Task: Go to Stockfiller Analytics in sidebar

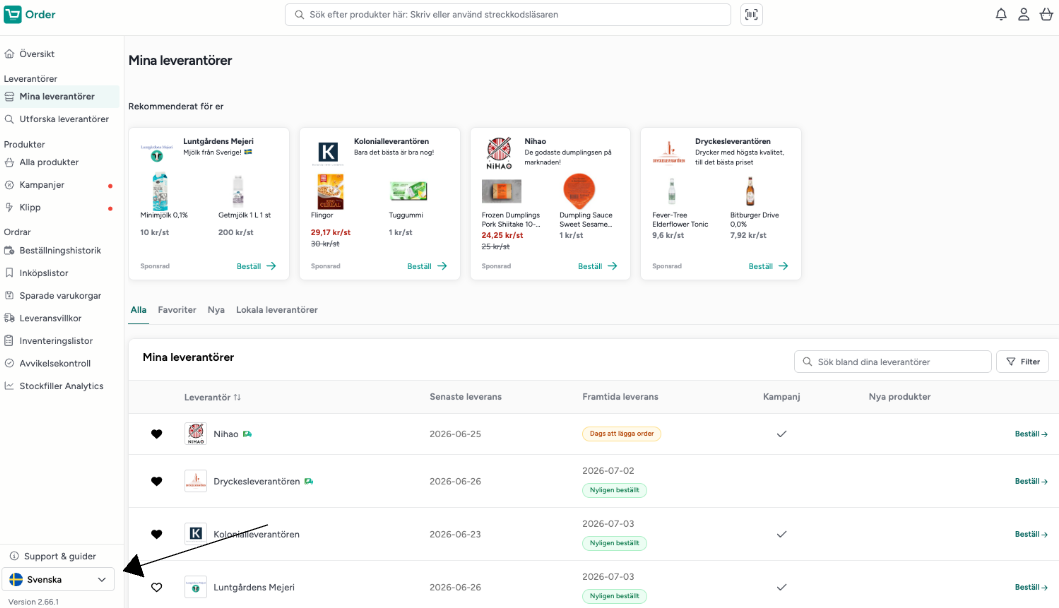Action: coord(59,386)
